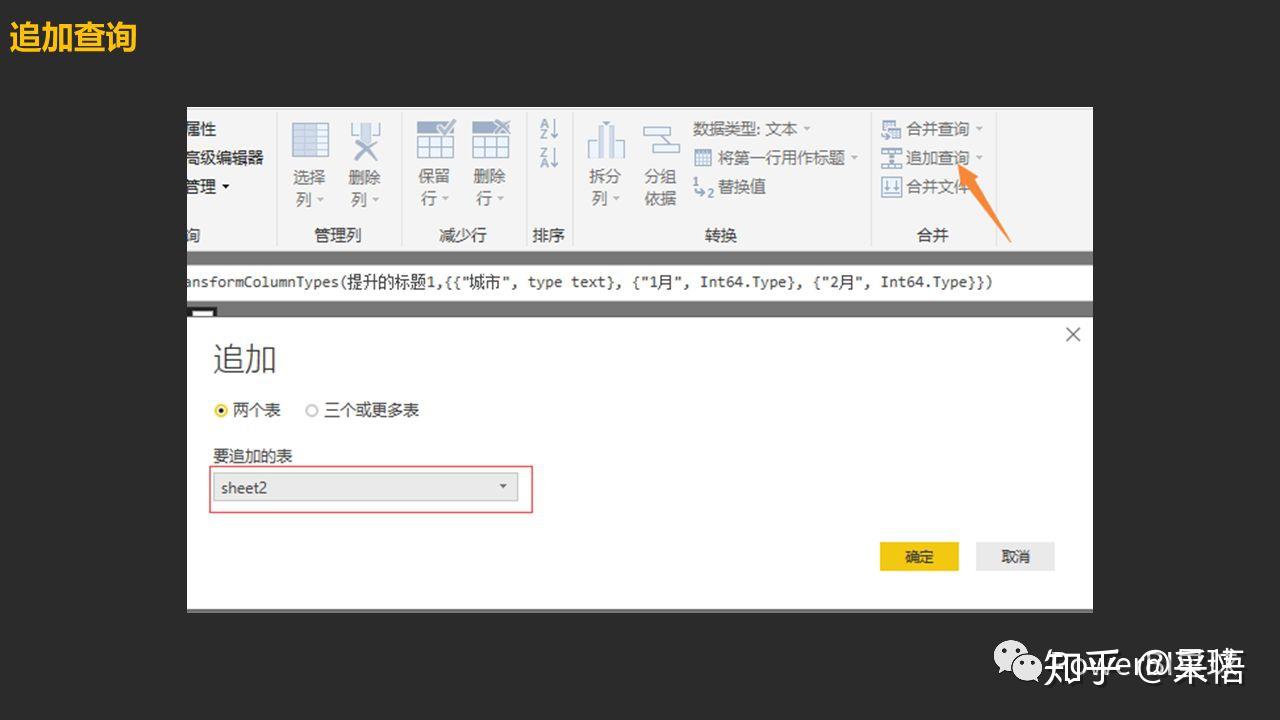Click the 取消 cancel button
Image resolution: width=1280 pixels, height=720 pixels.
tap(1015, 556)
